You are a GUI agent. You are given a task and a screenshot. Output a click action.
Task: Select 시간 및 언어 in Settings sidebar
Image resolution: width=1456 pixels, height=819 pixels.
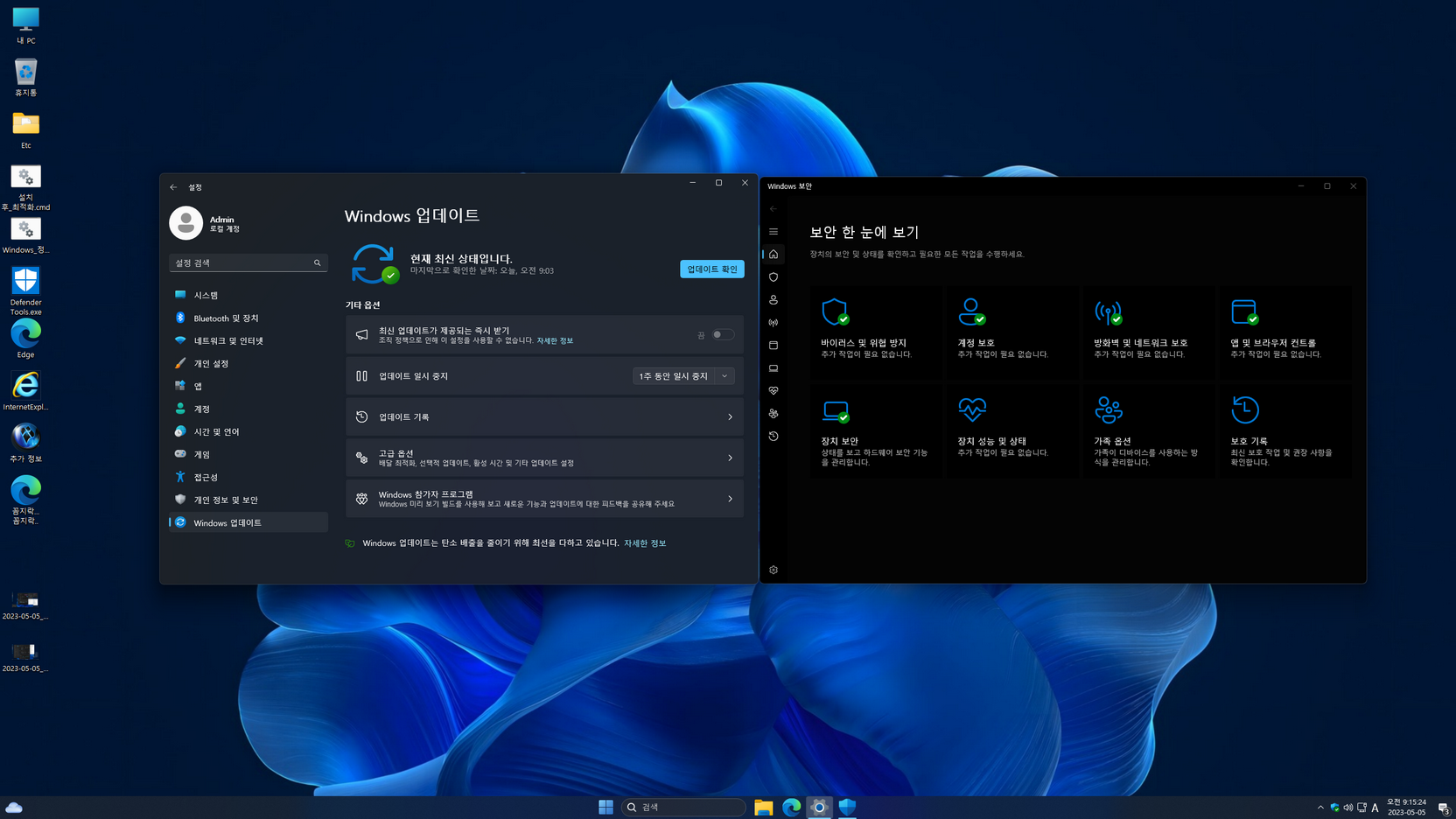click(248, 431)
